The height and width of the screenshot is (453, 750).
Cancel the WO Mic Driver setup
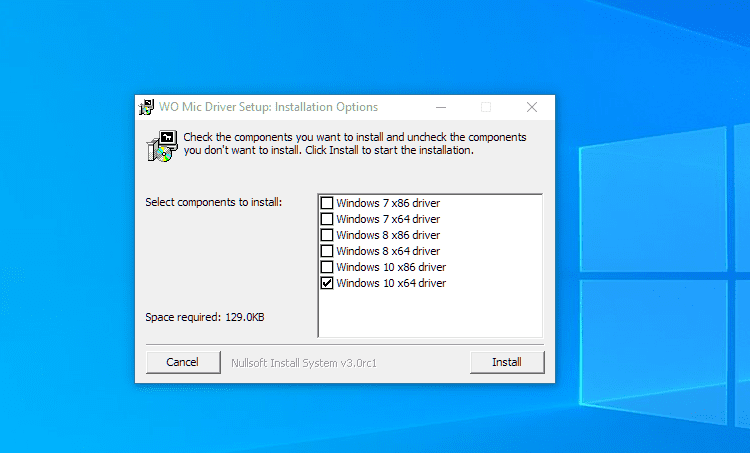(183, 362)
